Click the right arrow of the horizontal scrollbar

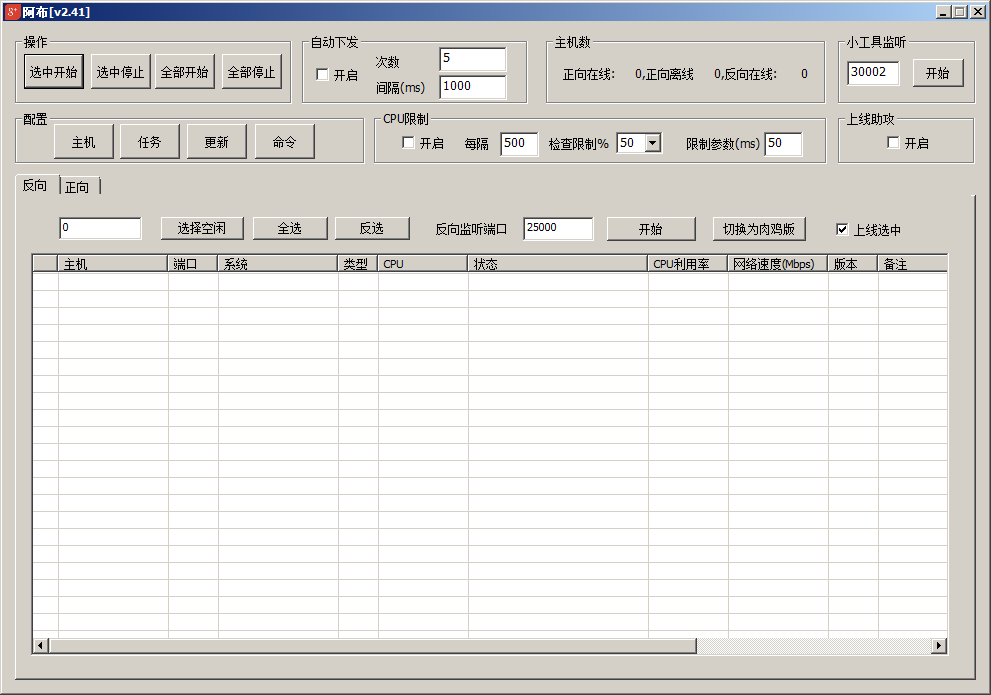[x=939, y=646]
